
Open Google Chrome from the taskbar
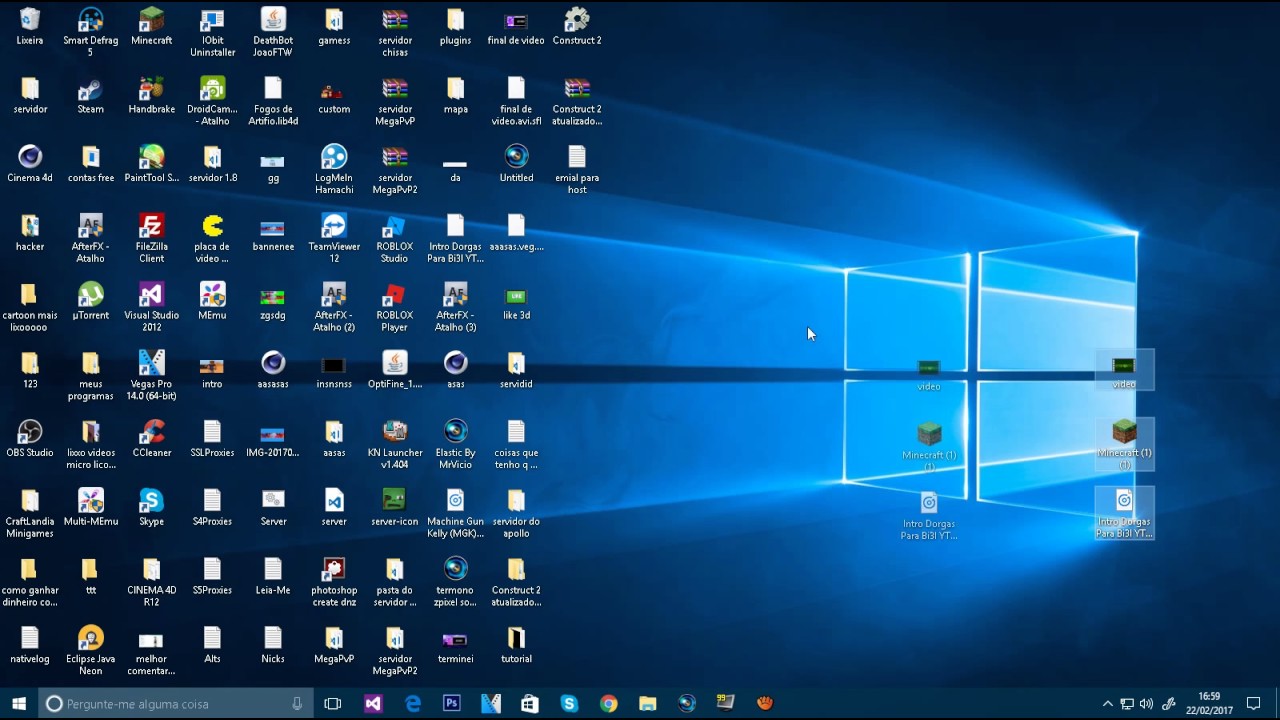pyautogui.click(x=608, y=704)
